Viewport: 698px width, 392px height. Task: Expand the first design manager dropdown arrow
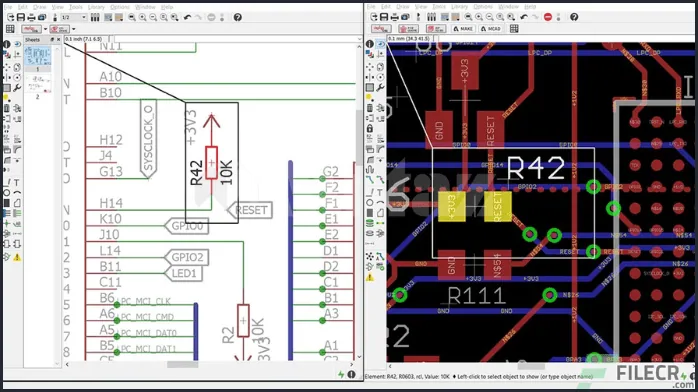pos(45,29)
